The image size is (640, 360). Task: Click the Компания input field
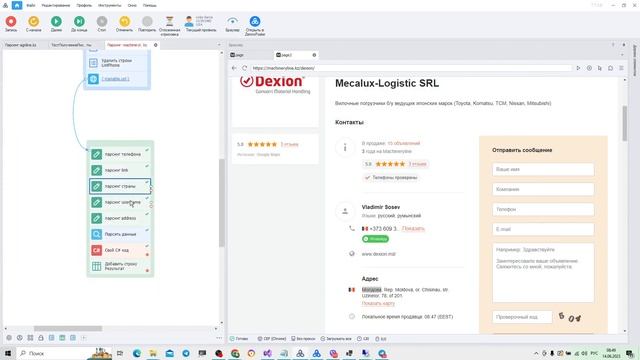[543, 189]
